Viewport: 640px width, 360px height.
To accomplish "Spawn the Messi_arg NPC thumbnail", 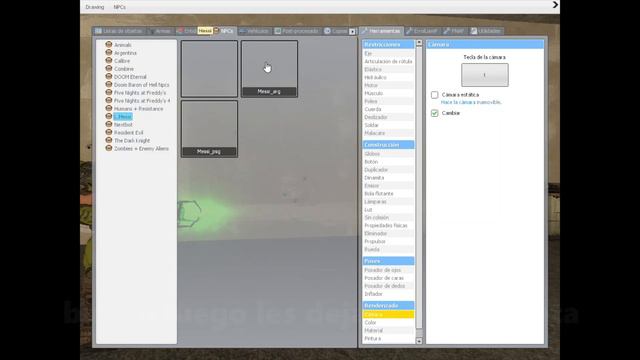I will (x=269, y=69).
